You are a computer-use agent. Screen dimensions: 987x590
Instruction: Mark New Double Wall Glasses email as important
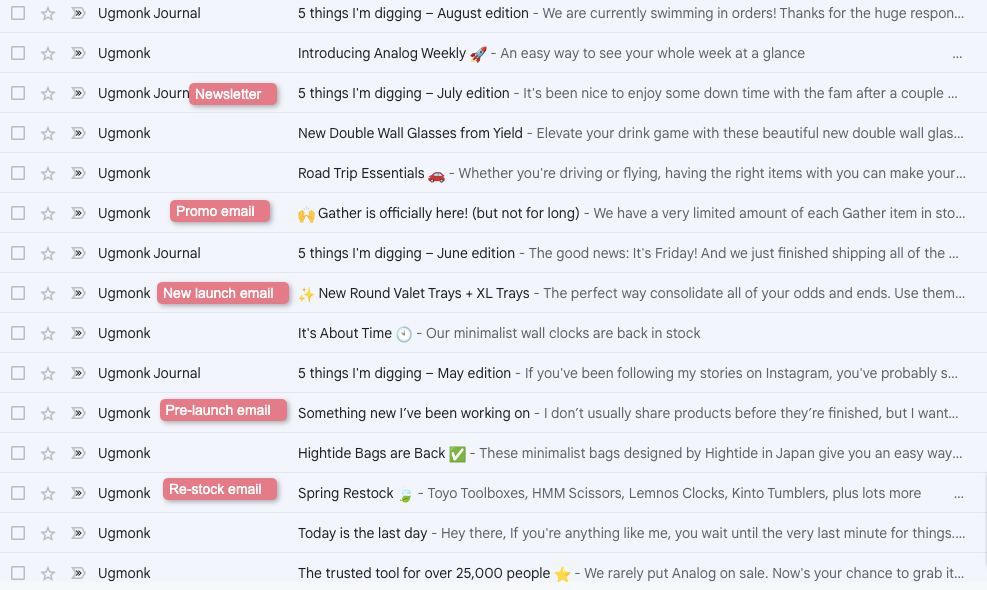pyautogui.click(x=78, y=133)
